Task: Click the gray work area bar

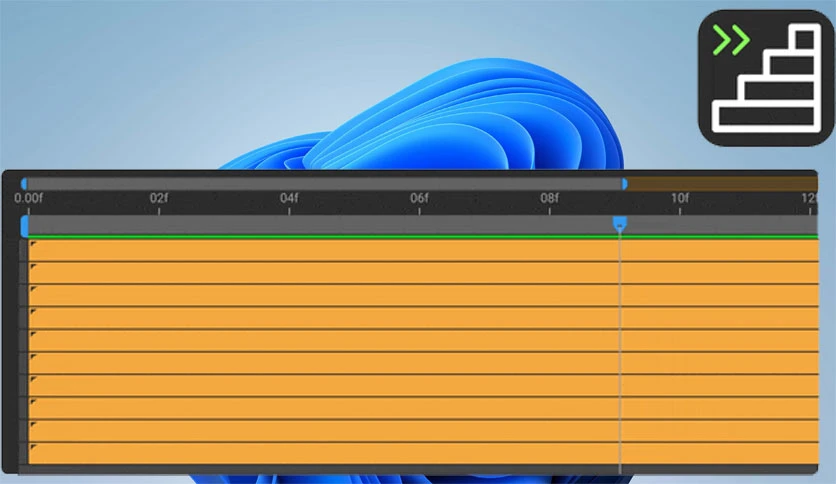Action: (421, 225)
